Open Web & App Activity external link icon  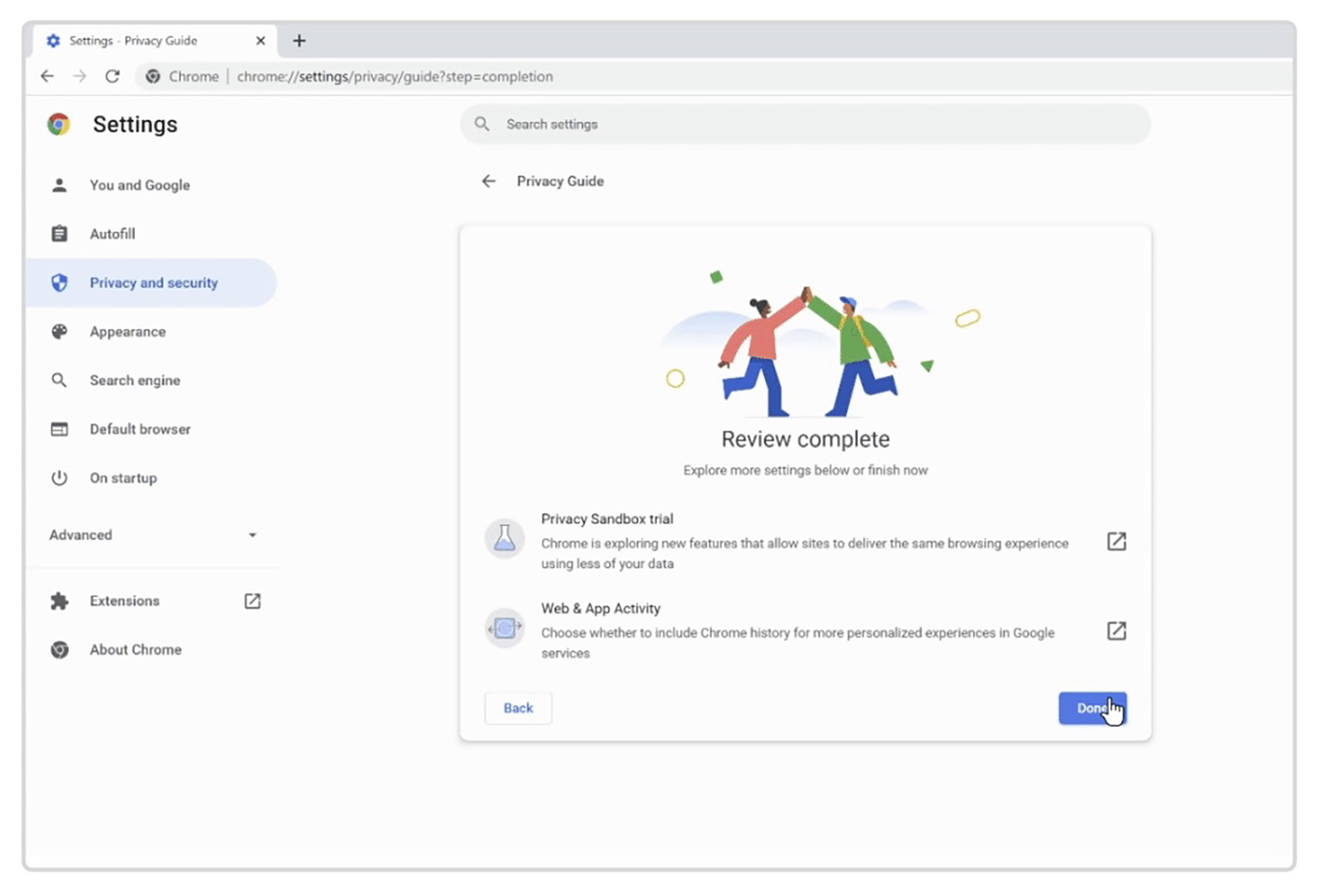click(x=1116, y=631)
